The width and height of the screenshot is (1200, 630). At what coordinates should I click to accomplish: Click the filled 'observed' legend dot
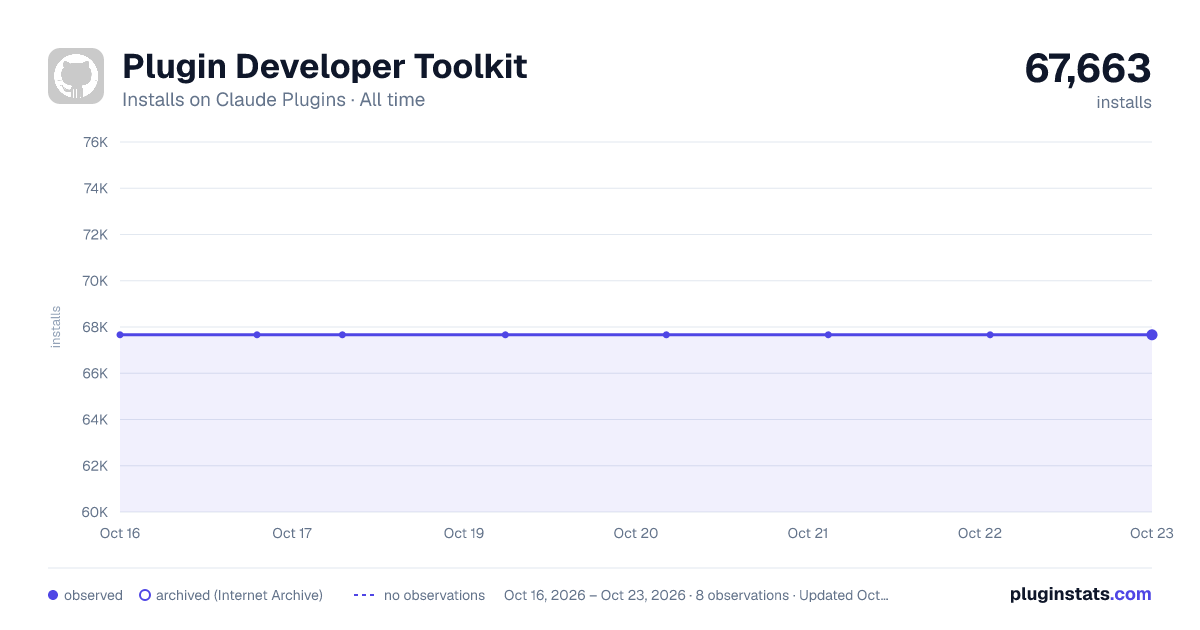pyautogui.click(x=53, y=595)
